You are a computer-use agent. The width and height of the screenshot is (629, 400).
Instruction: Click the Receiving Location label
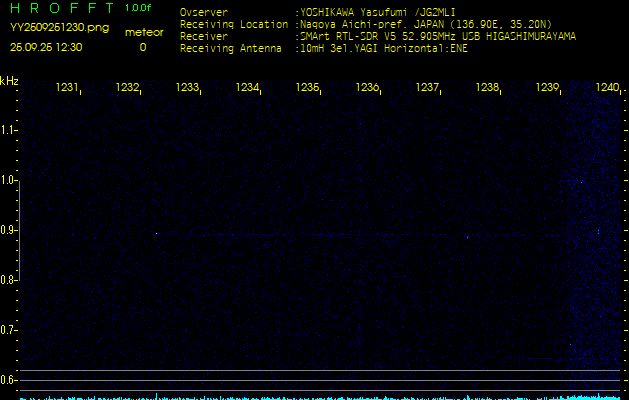(234, 25)
